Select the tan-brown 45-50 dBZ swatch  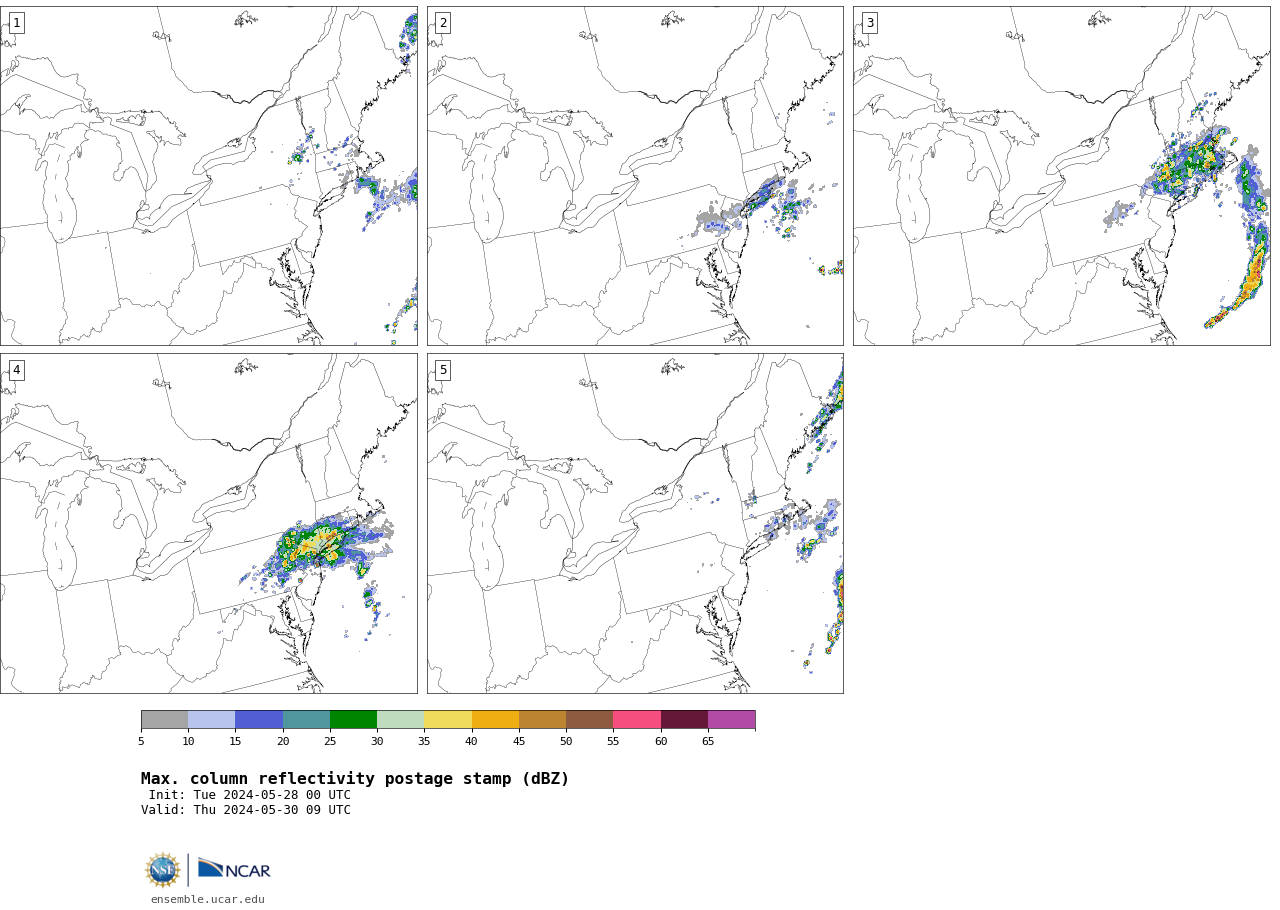542,720
